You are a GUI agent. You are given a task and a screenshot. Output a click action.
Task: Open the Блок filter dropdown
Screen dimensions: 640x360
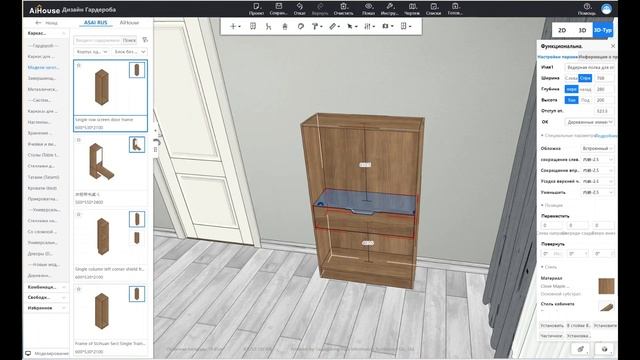click(x=129, y=52)
